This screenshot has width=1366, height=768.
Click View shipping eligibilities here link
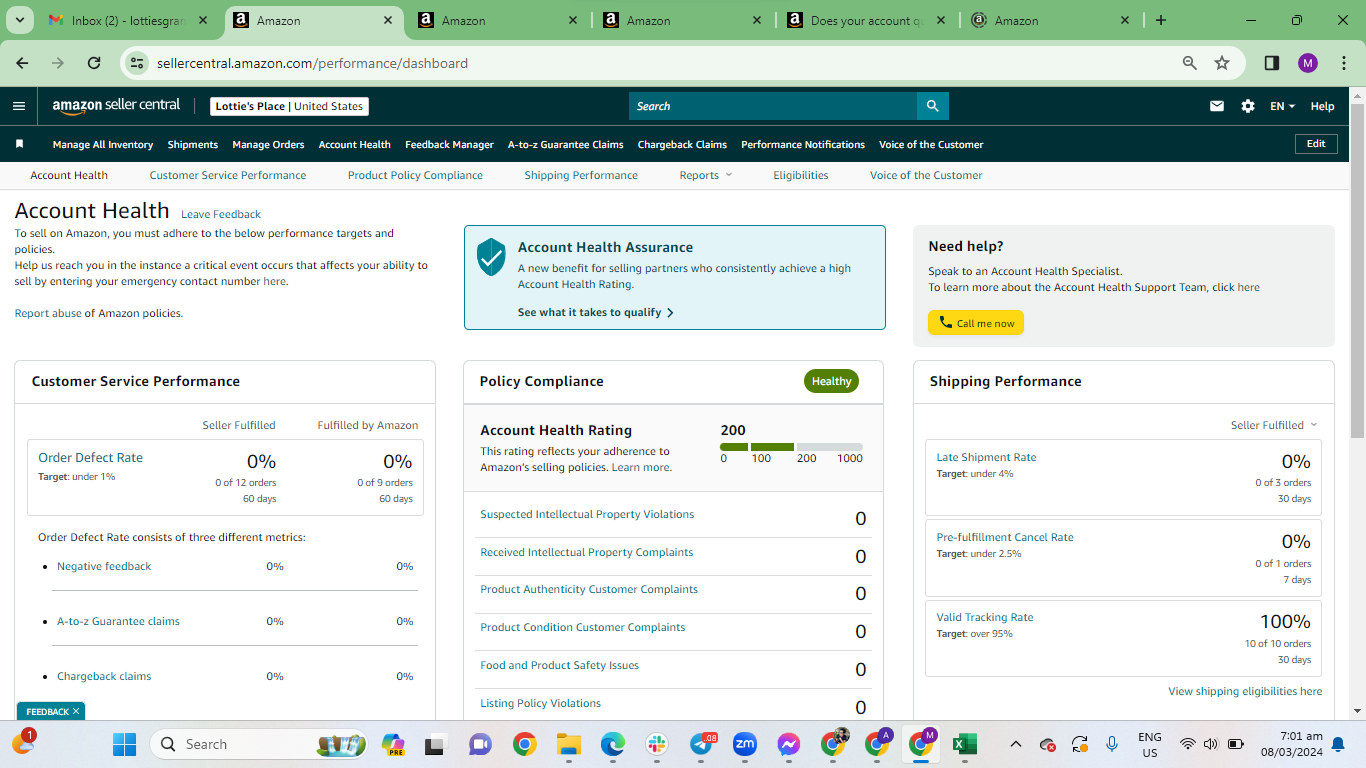tap(1245, 691)
